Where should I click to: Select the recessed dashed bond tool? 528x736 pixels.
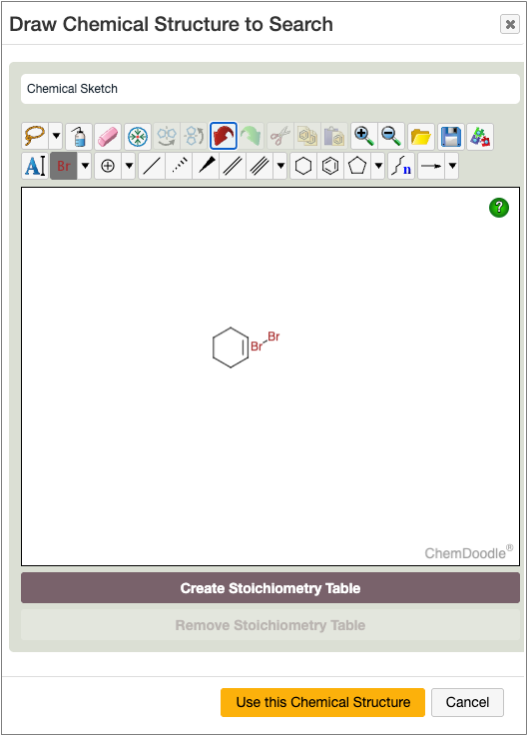179,166
